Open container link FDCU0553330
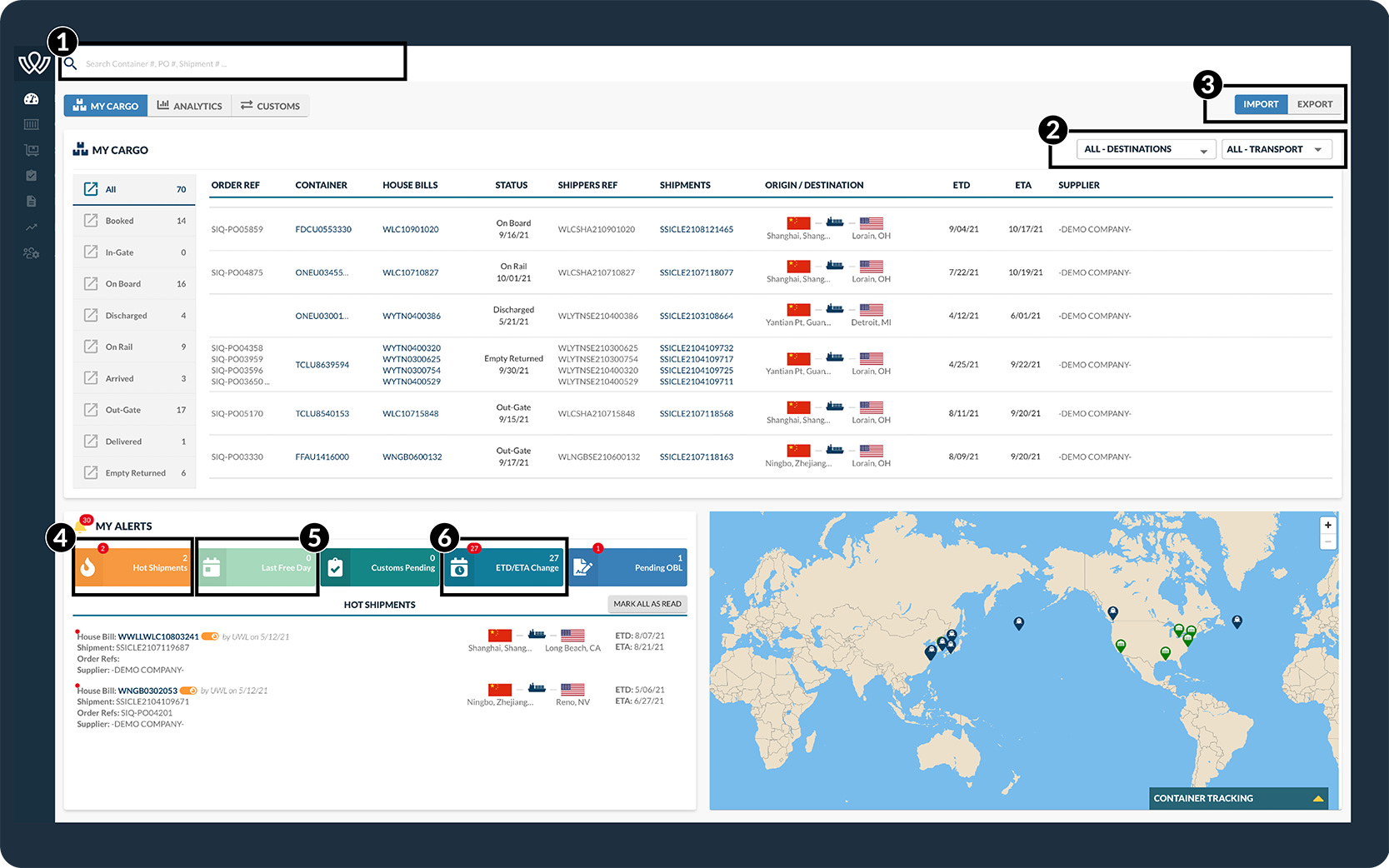This screenshot has height=868, width=1389. click(x=323, y=229)
